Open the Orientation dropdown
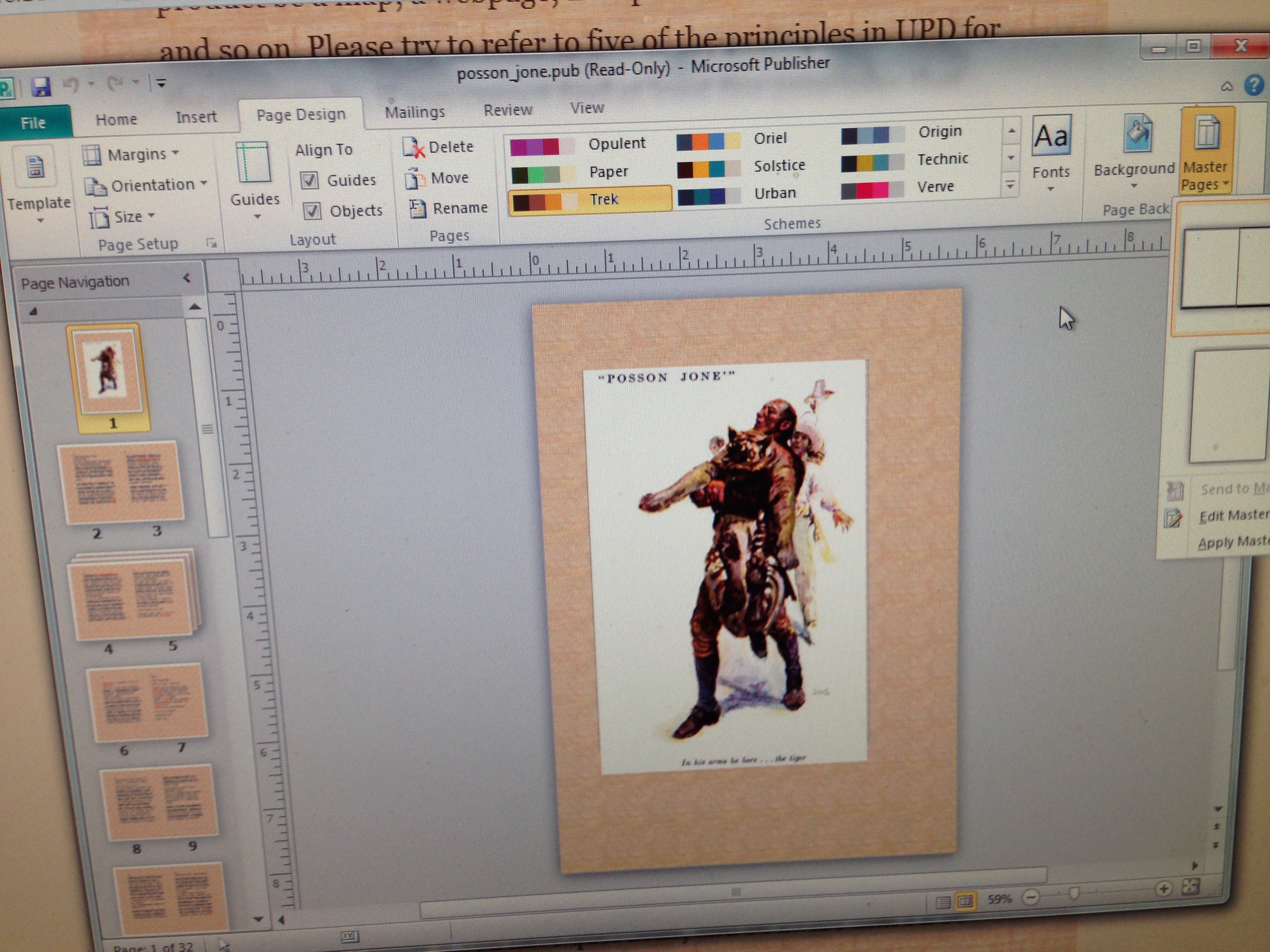 (x=146, y=185)
